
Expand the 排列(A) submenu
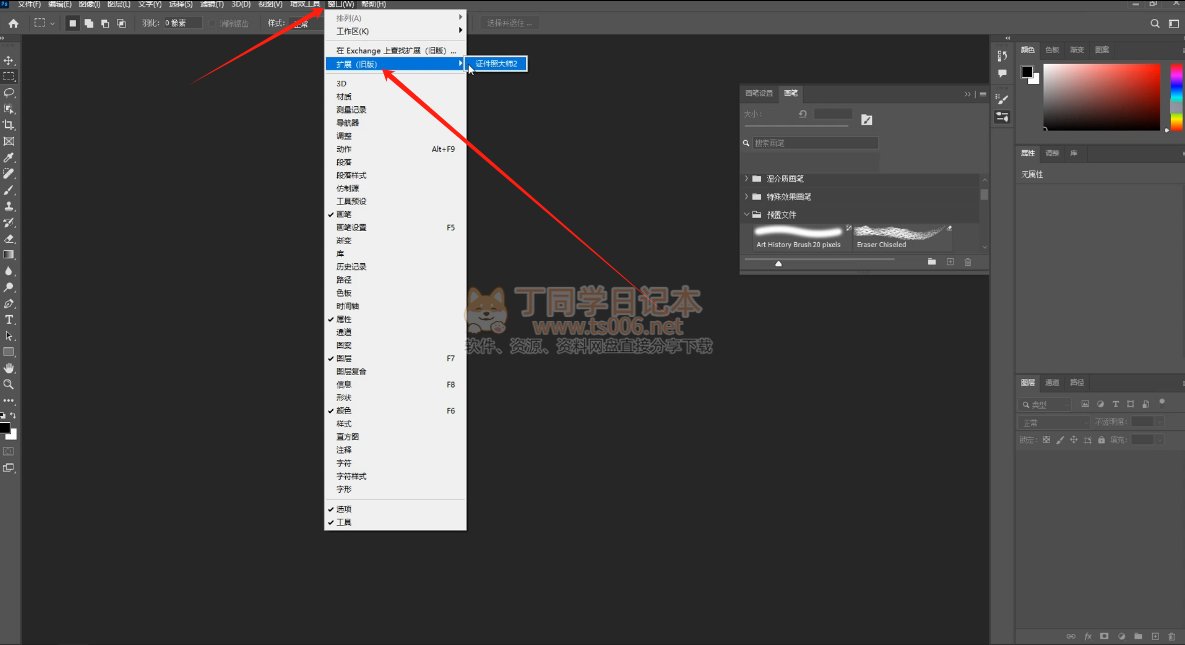point(395,17)
